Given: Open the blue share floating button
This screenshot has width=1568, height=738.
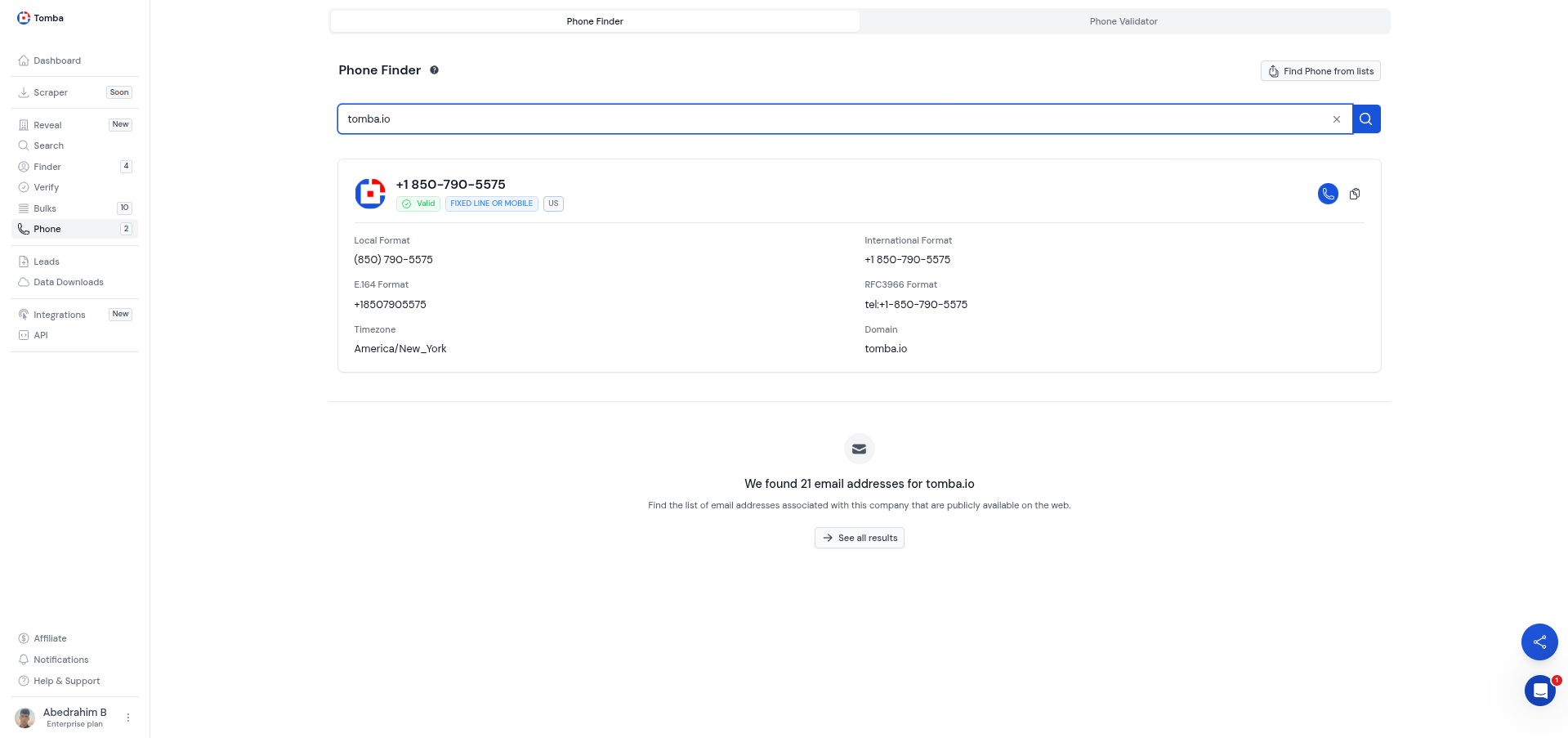Looking at the screenshot, I should coord(1539,642).
